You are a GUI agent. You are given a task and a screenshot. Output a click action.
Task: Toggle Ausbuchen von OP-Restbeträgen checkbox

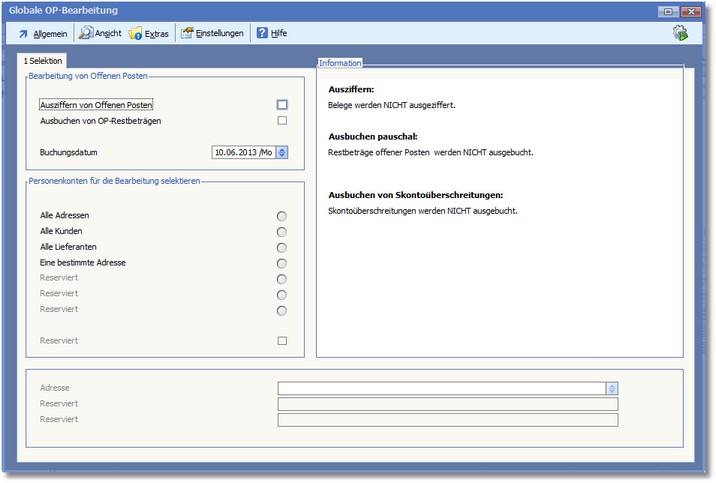[282, 121]
